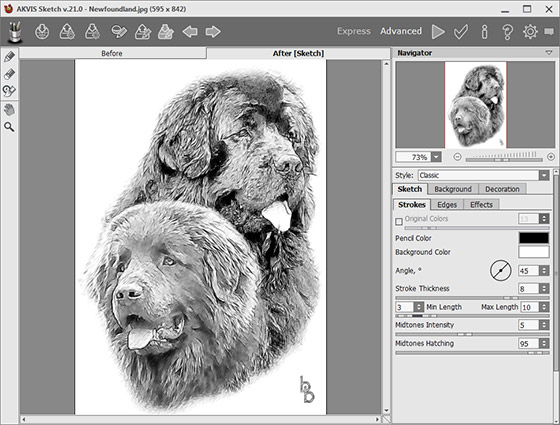Image resolution: width=560 pixels, height=425 pixels.
Task: Click the Run (play) processing button
Action: click(438, 32)
